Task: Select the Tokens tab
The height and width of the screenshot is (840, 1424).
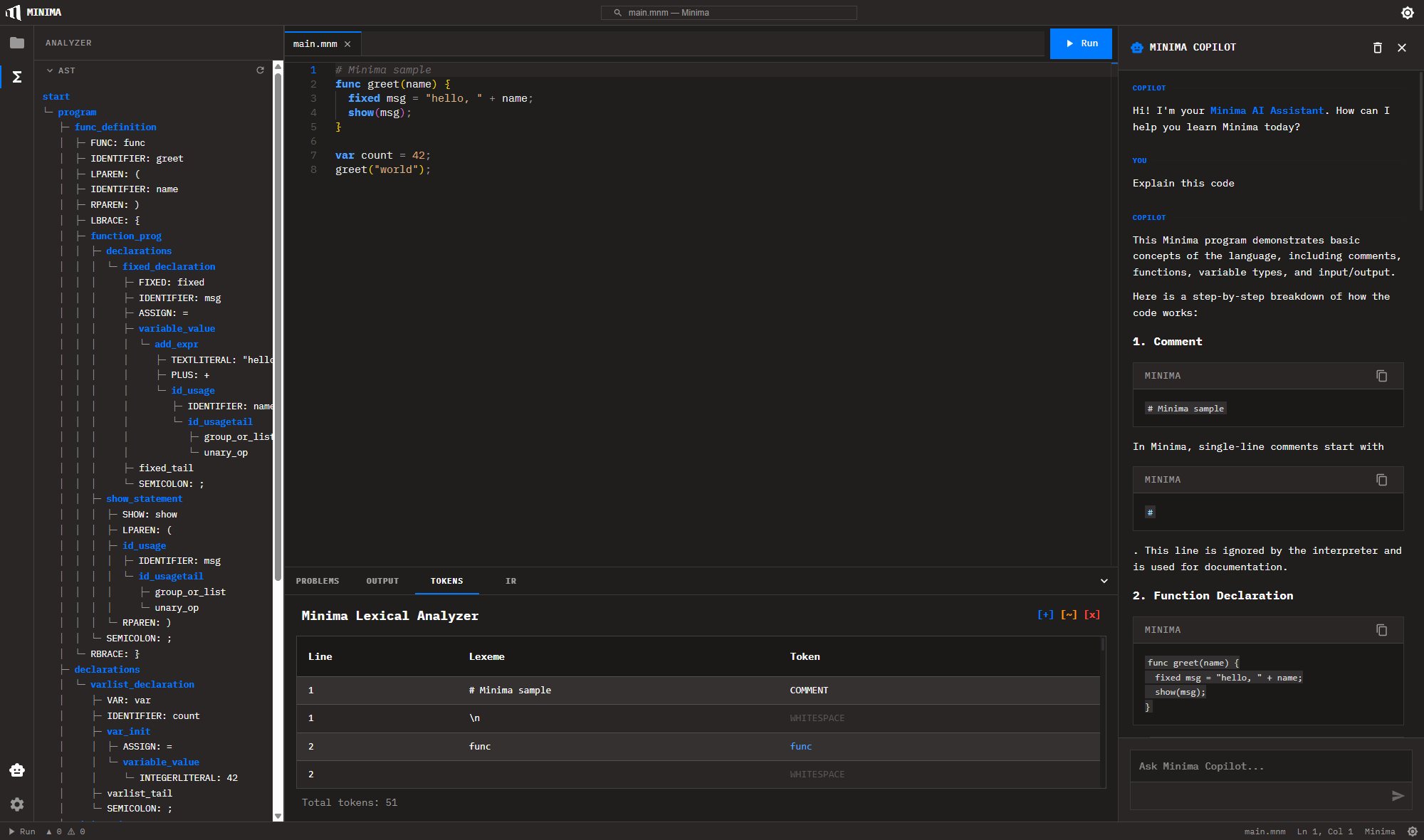Action: [446, 581]
